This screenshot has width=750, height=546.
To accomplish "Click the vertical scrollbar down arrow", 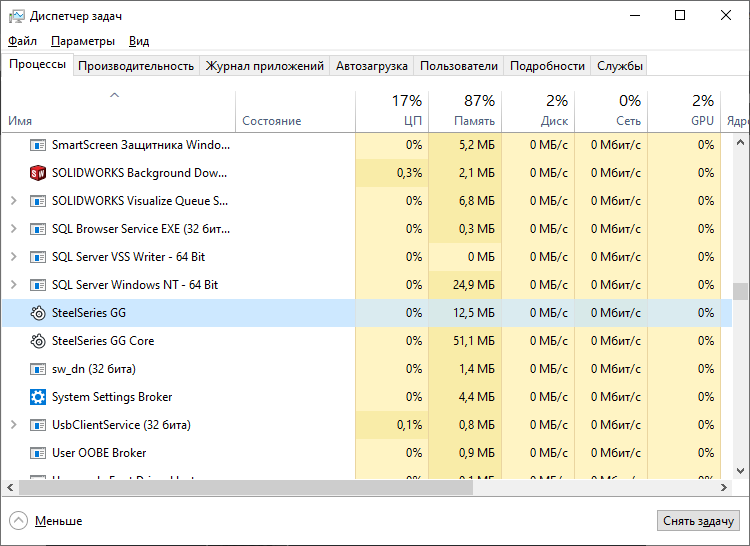I will [x=740, y=470].
